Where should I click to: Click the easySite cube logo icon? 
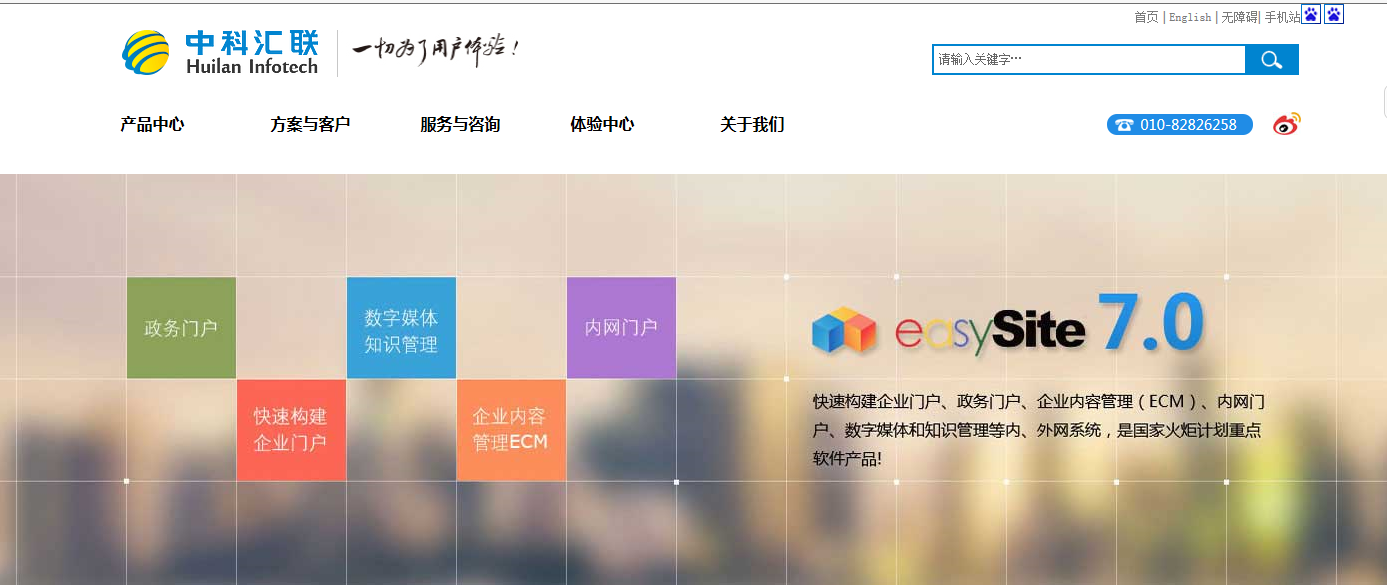844,330
